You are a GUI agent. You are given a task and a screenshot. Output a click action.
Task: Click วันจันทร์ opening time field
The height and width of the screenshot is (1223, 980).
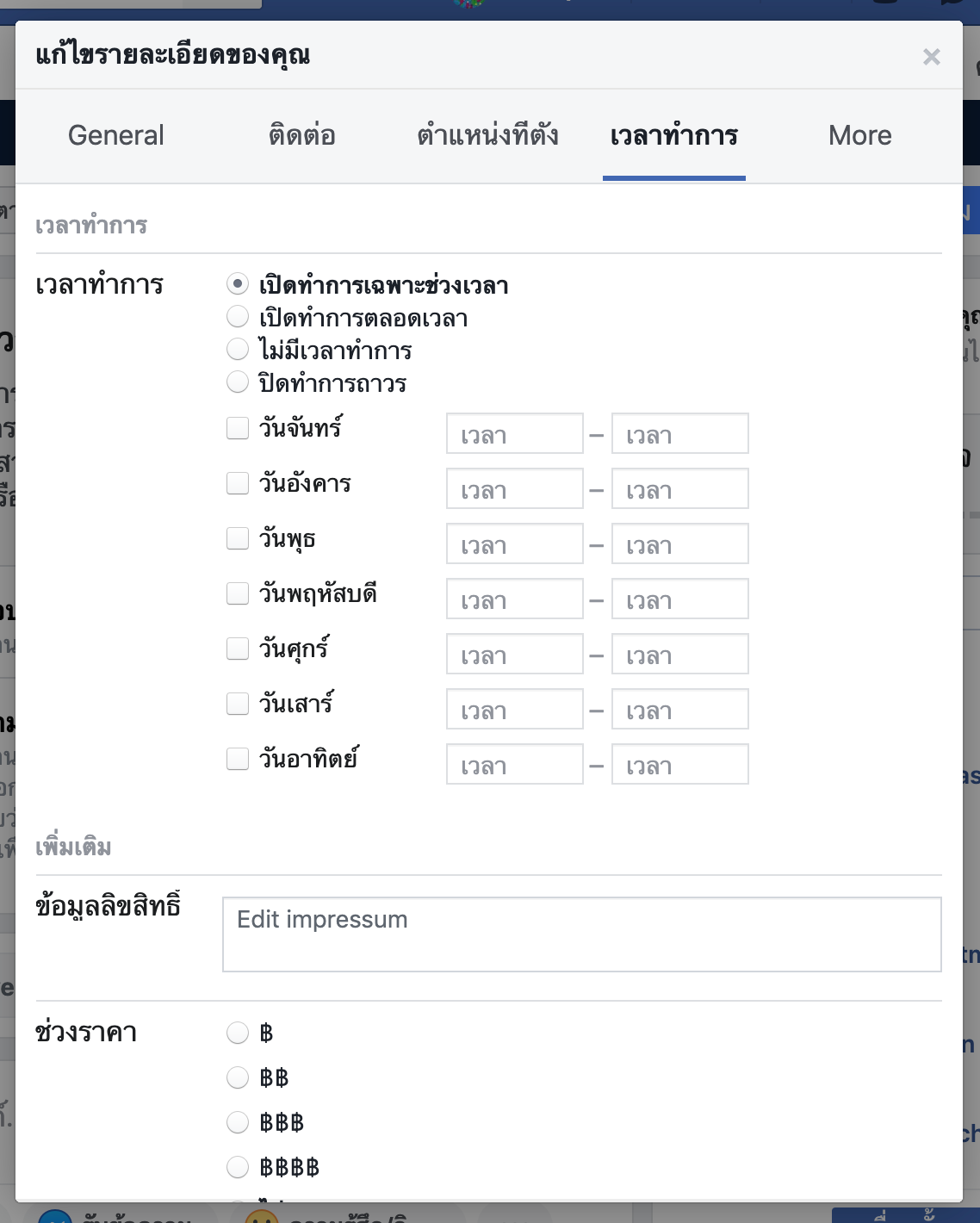tap(514, 434)
